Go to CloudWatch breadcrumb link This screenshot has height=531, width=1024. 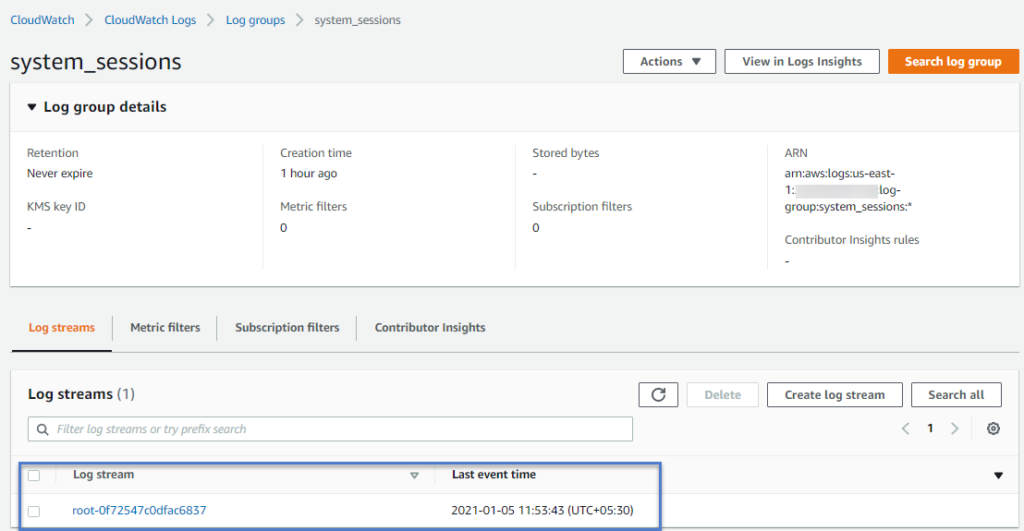pos(42,20)
